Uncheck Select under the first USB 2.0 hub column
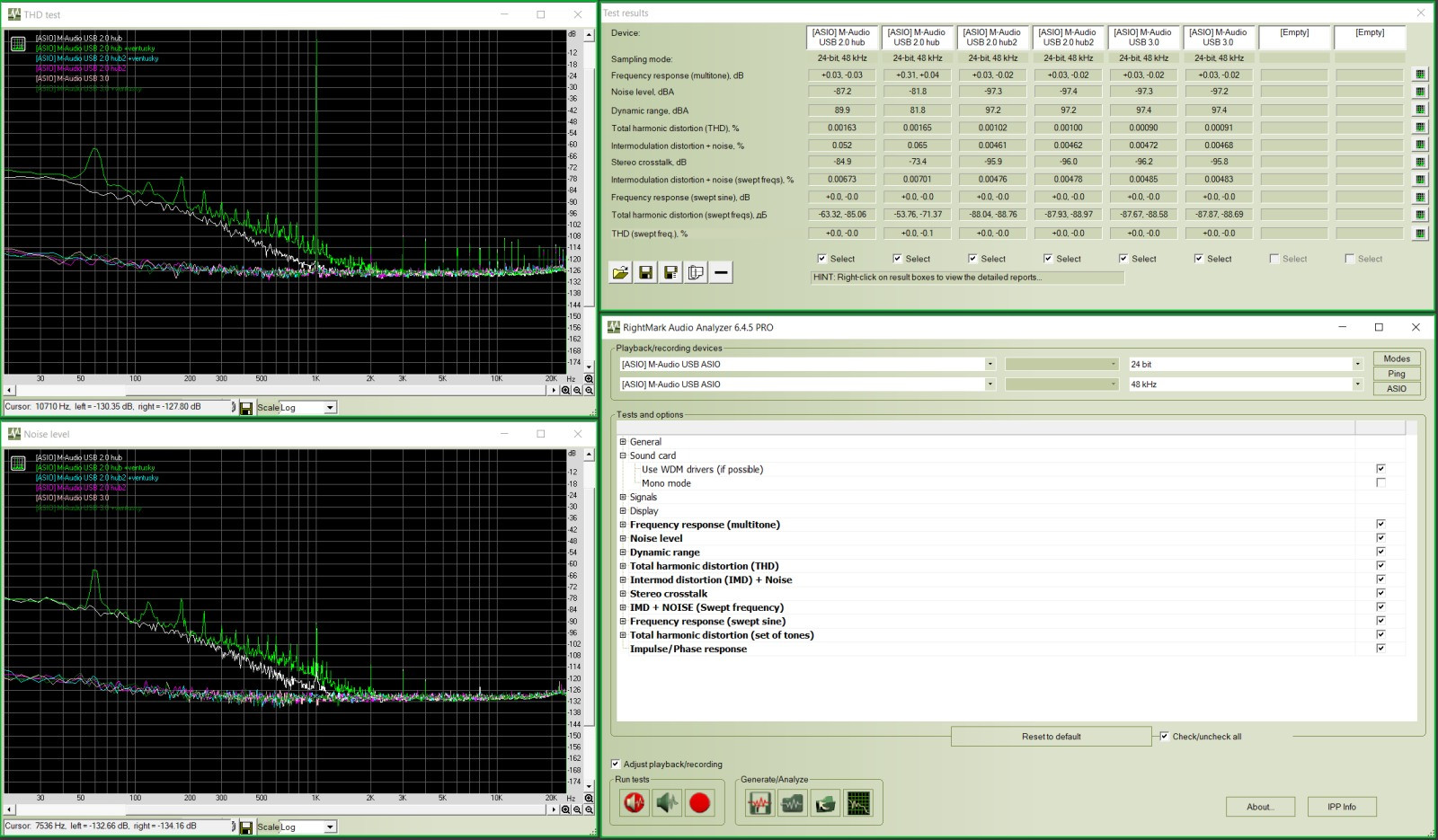Viewport: 1438px width, 840px height. pyautogui.click(x=821, y=259)
